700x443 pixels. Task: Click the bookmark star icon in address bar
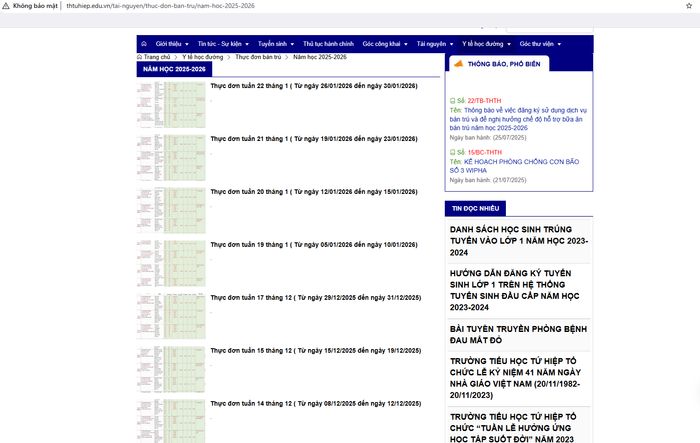[689, 6]
